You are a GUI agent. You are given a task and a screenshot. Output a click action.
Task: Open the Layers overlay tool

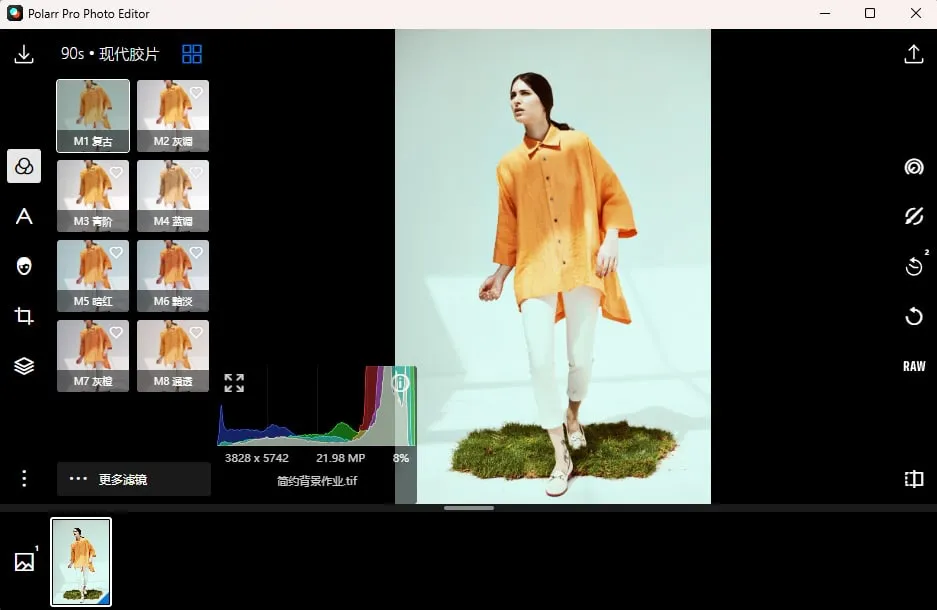(24, 366)
